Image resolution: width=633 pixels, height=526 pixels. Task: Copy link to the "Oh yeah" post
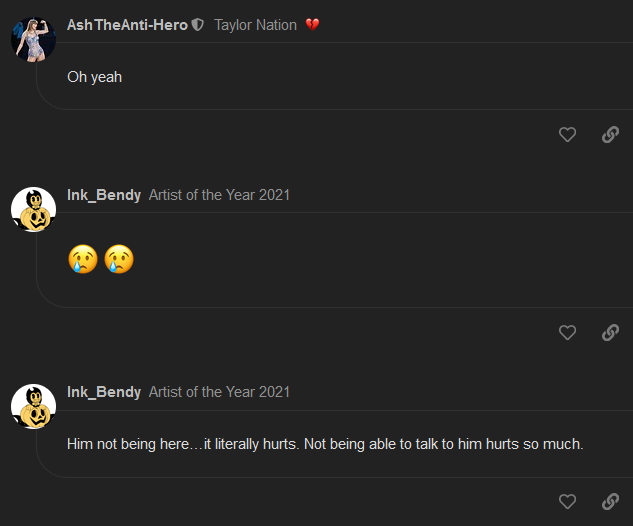pos(610,135)
